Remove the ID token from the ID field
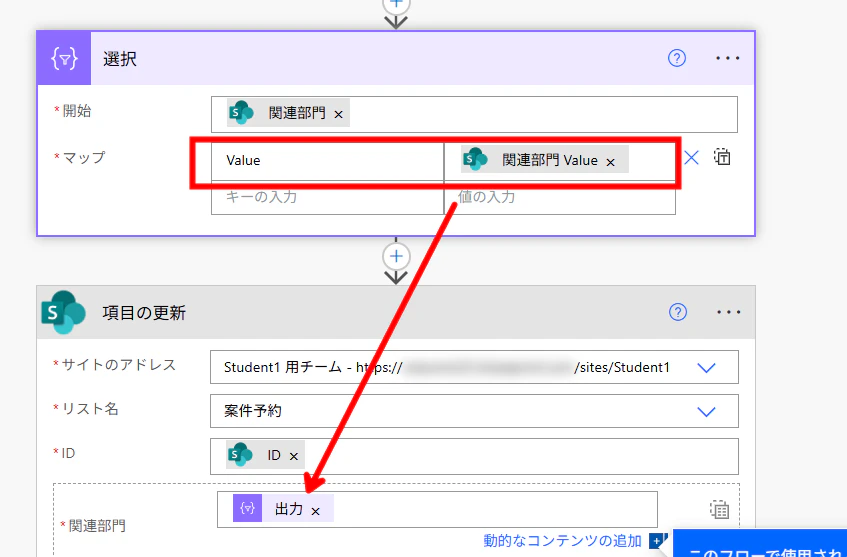The height and width of the screenshot is (557, 847). 294,457
